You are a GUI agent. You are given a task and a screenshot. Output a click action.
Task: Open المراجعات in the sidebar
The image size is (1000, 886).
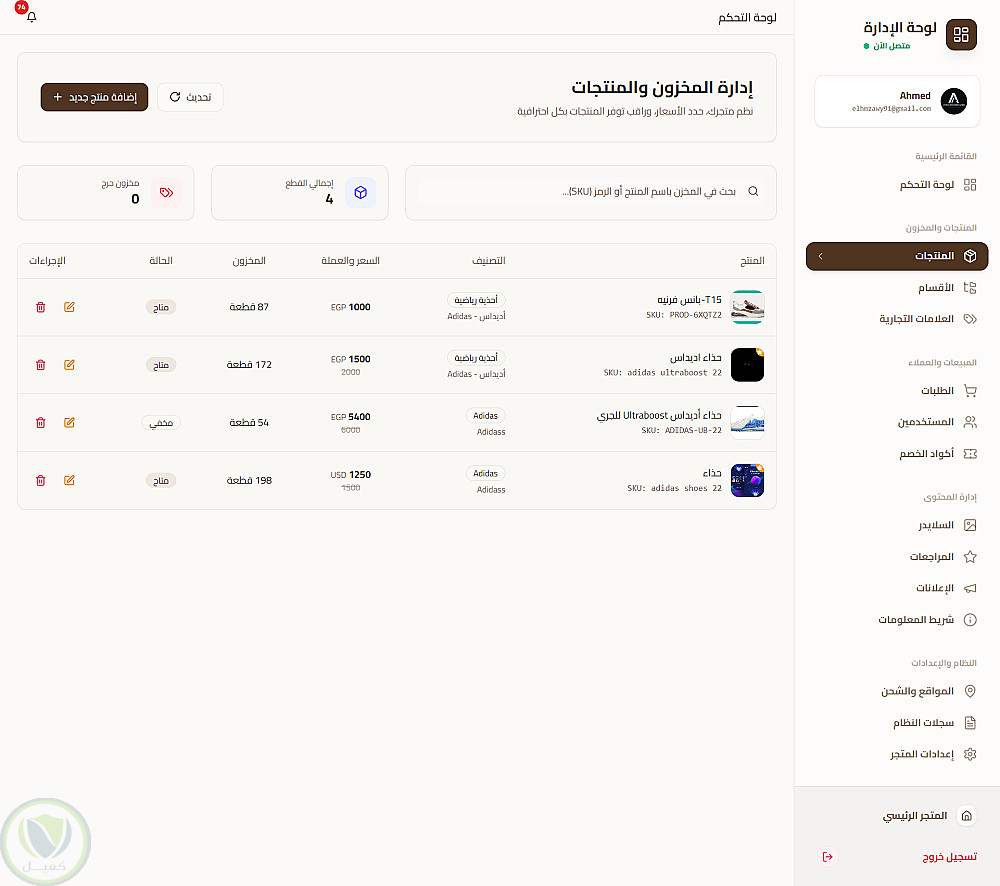click(897, 557)
